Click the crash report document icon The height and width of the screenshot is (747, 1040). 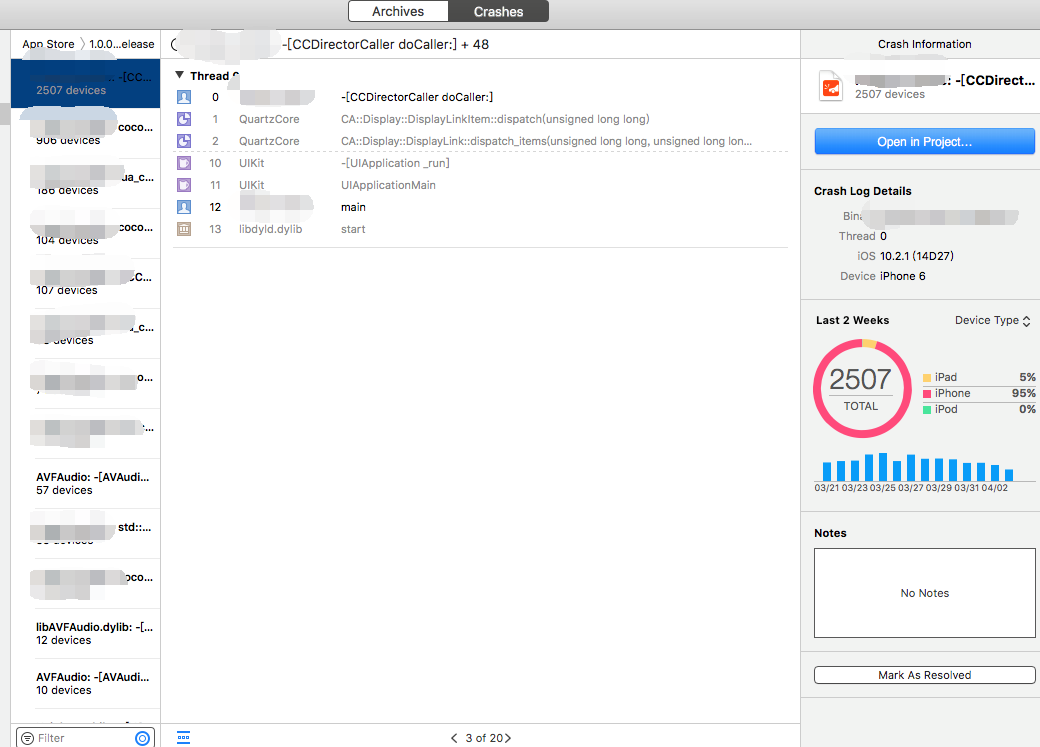coord(830,86)
